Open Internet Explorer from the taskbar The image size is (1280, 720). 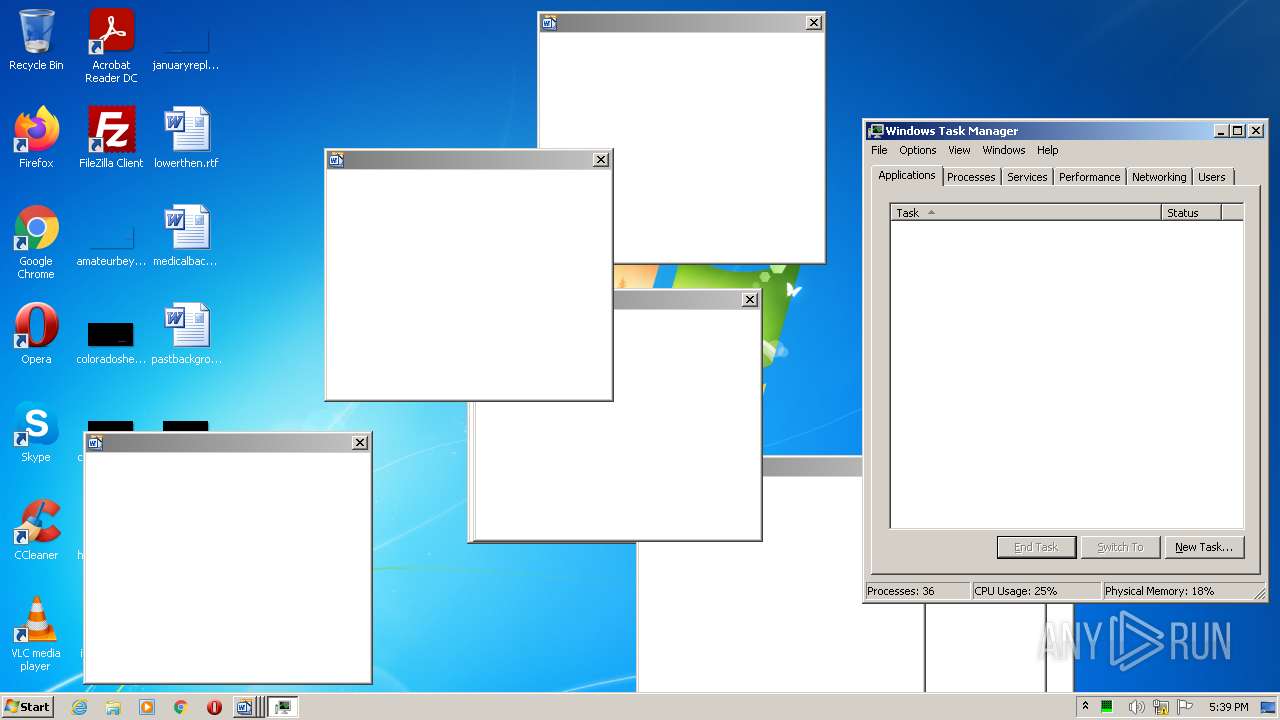click(x=80, y=707)
